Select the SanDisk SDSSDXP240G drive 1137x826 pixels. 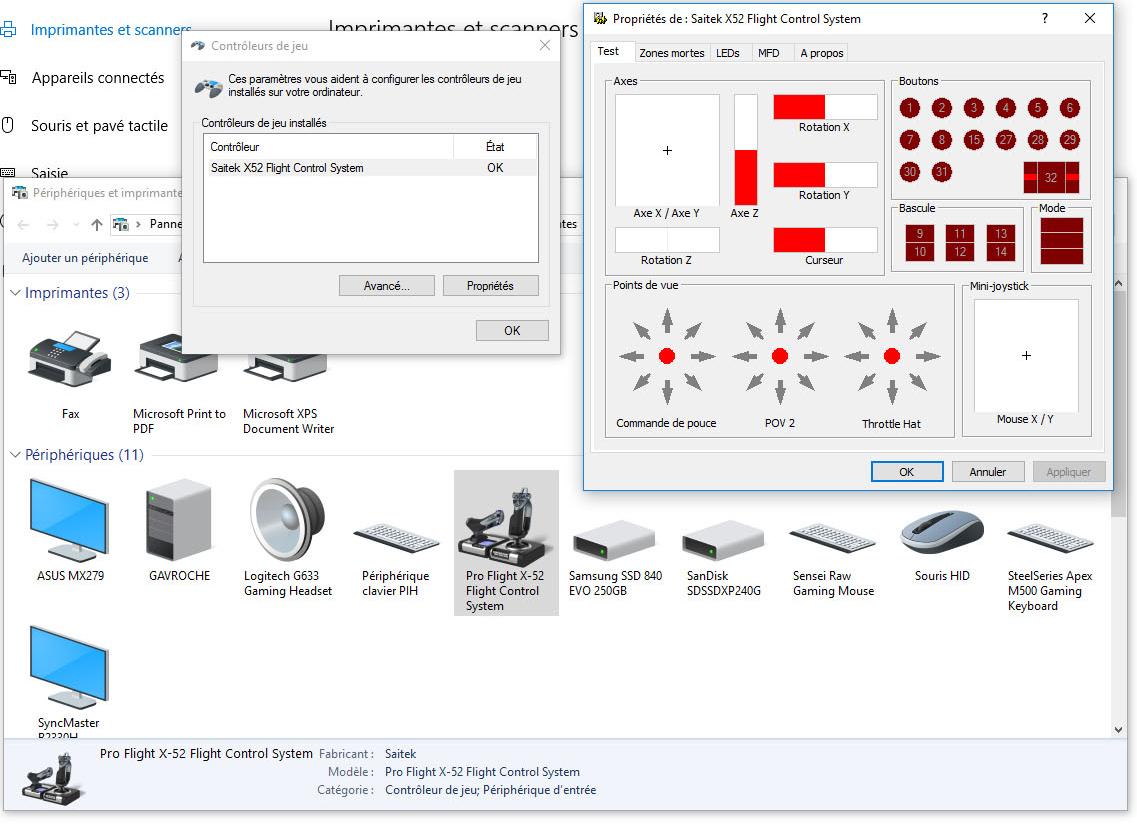(724, 558)
